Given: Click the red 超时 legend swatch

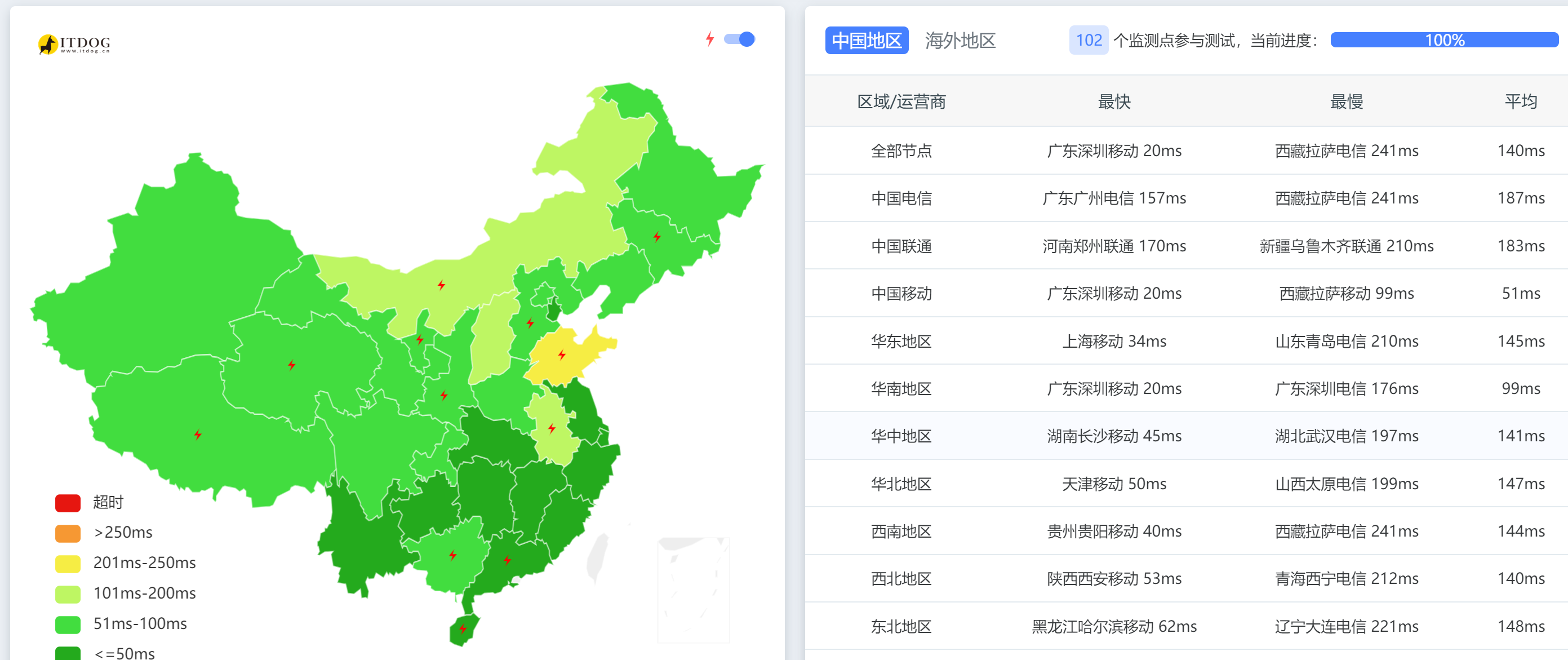Looking at the screenshot, I should pyautogui.click(x=68, y=502).
